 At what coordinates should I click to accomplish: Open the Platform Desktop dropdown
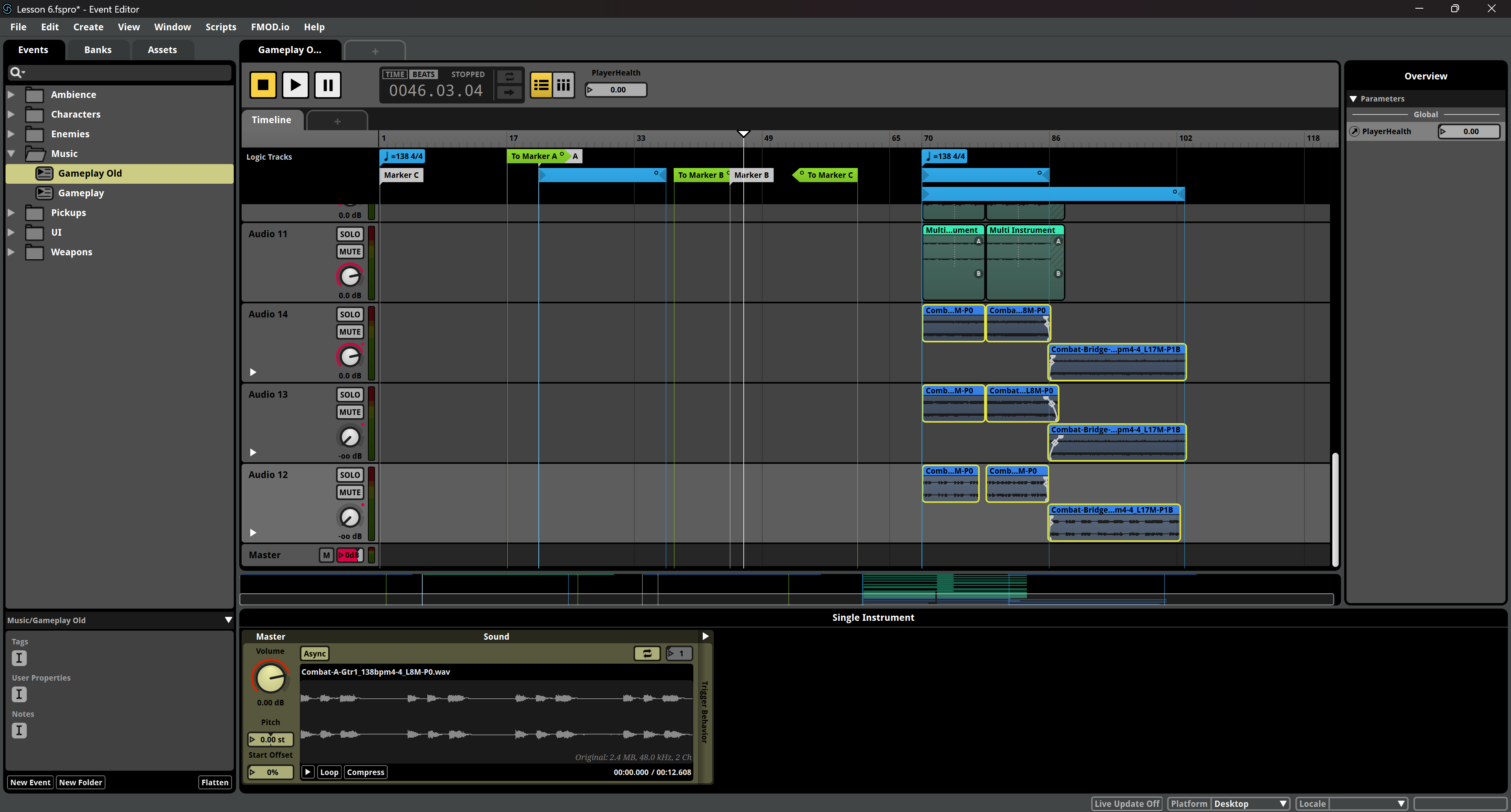(x=1250, y=804)
